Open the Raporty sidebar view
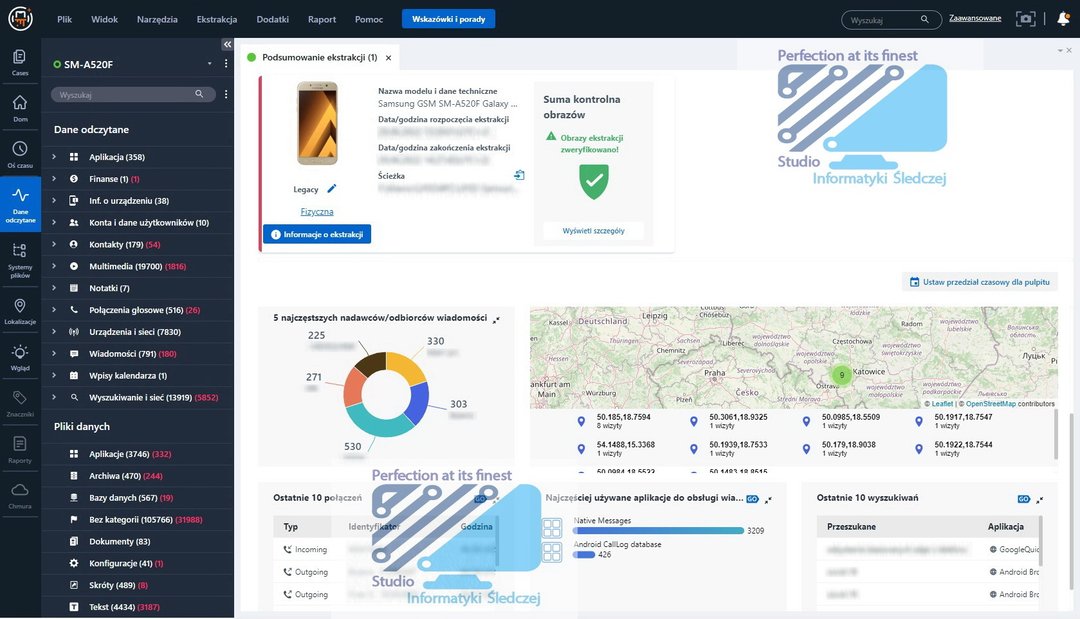 20,450
